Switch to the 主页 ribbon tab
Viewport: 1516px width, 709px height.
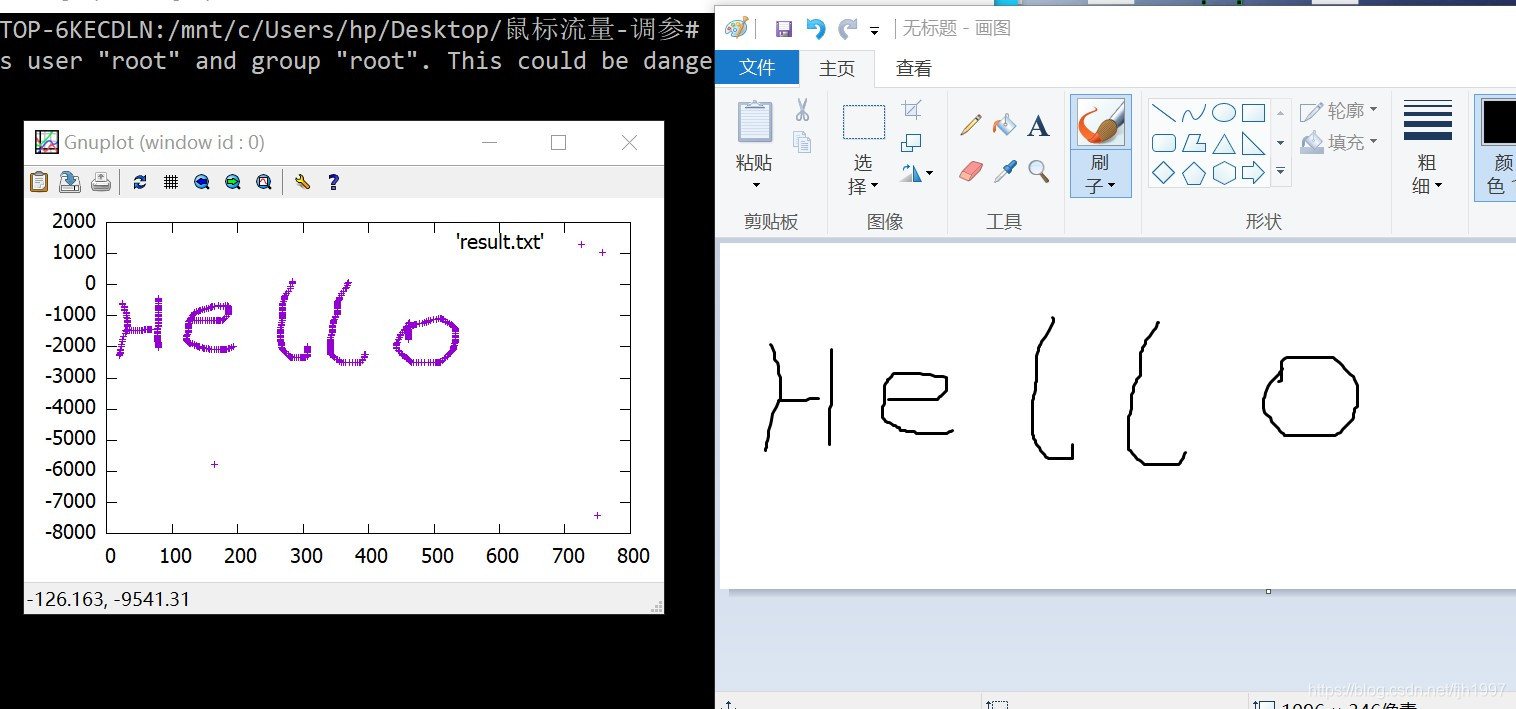pos(837,68)
